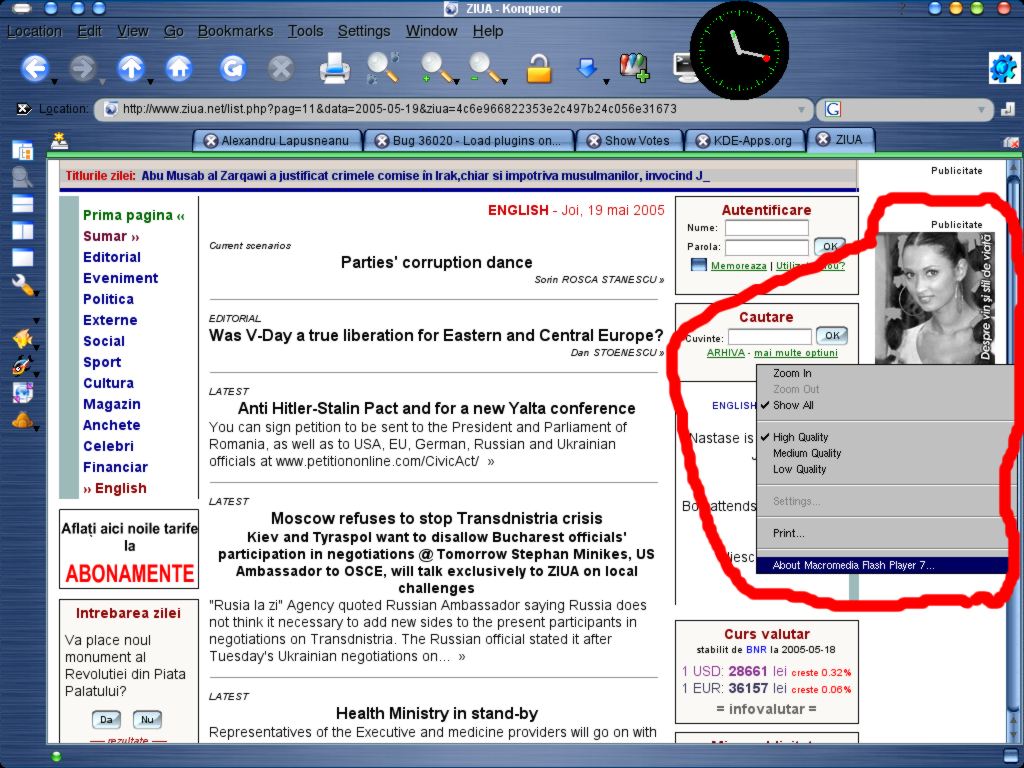The height and width of the screenshot is (768, 1024).
Task: Open orange hat icon dropdown arrow
Action: [x=37, y=428]
